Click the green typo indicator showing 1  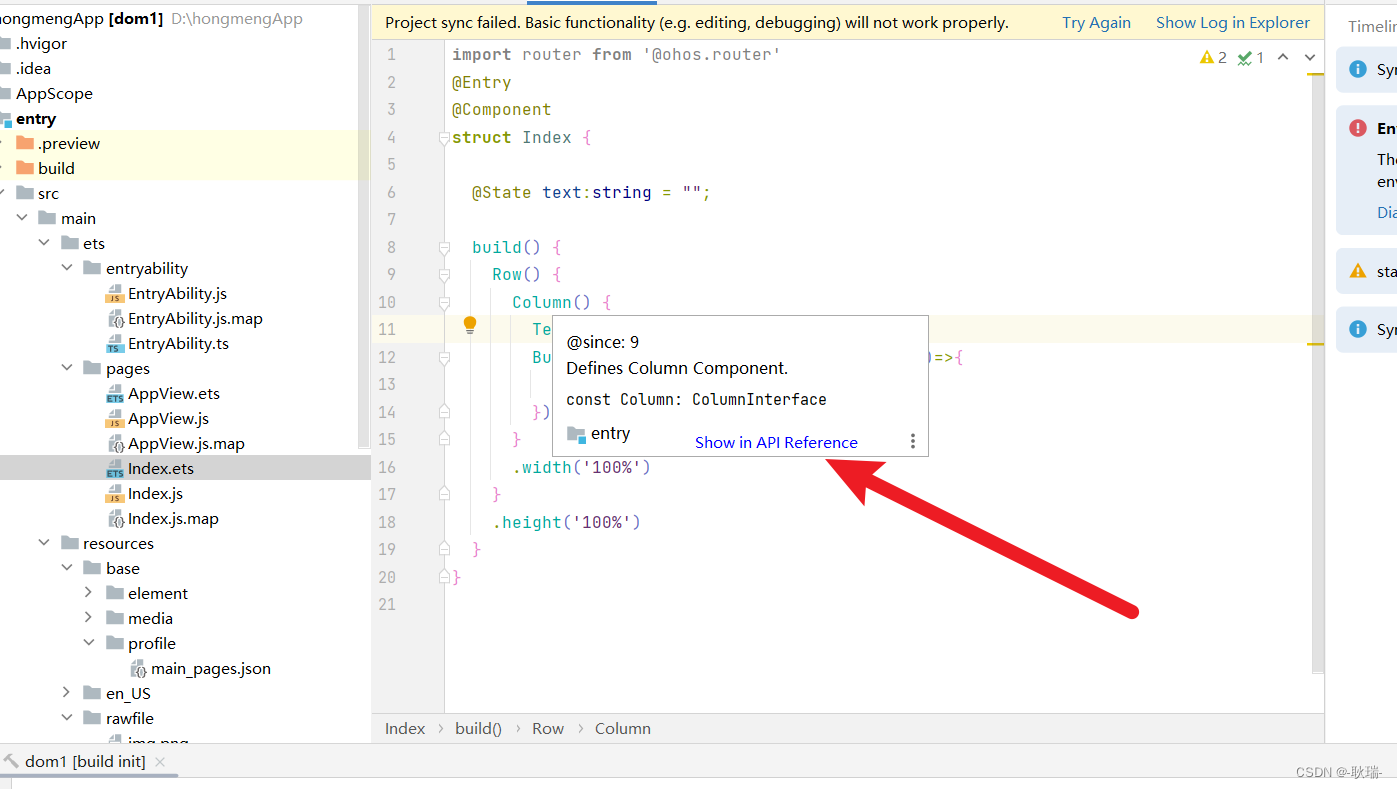coord(1250,58)
